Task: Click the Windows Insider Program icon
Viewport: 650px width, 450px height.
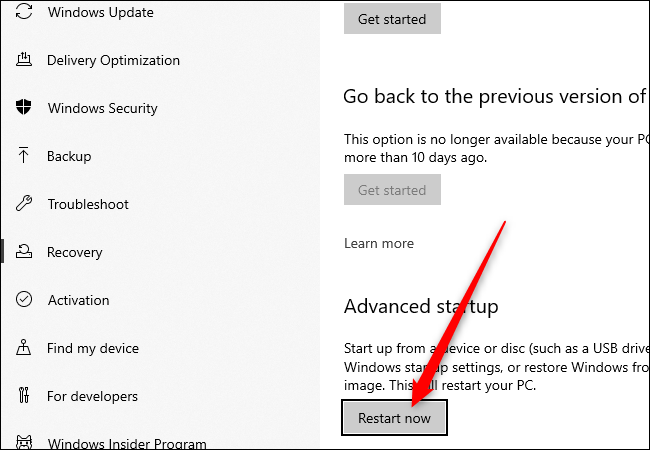Action: click(23, 442)
